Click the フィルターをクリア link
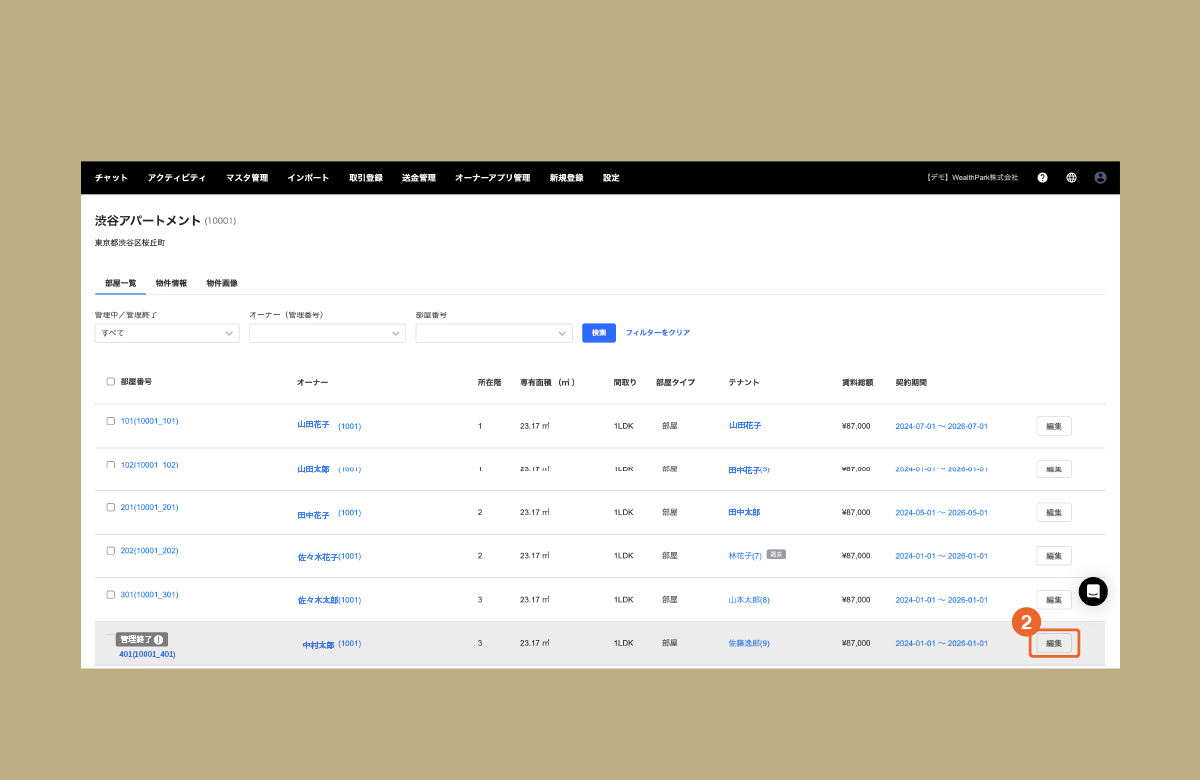The width and height of the screenshot is (1200, 780). pos(657,333)
